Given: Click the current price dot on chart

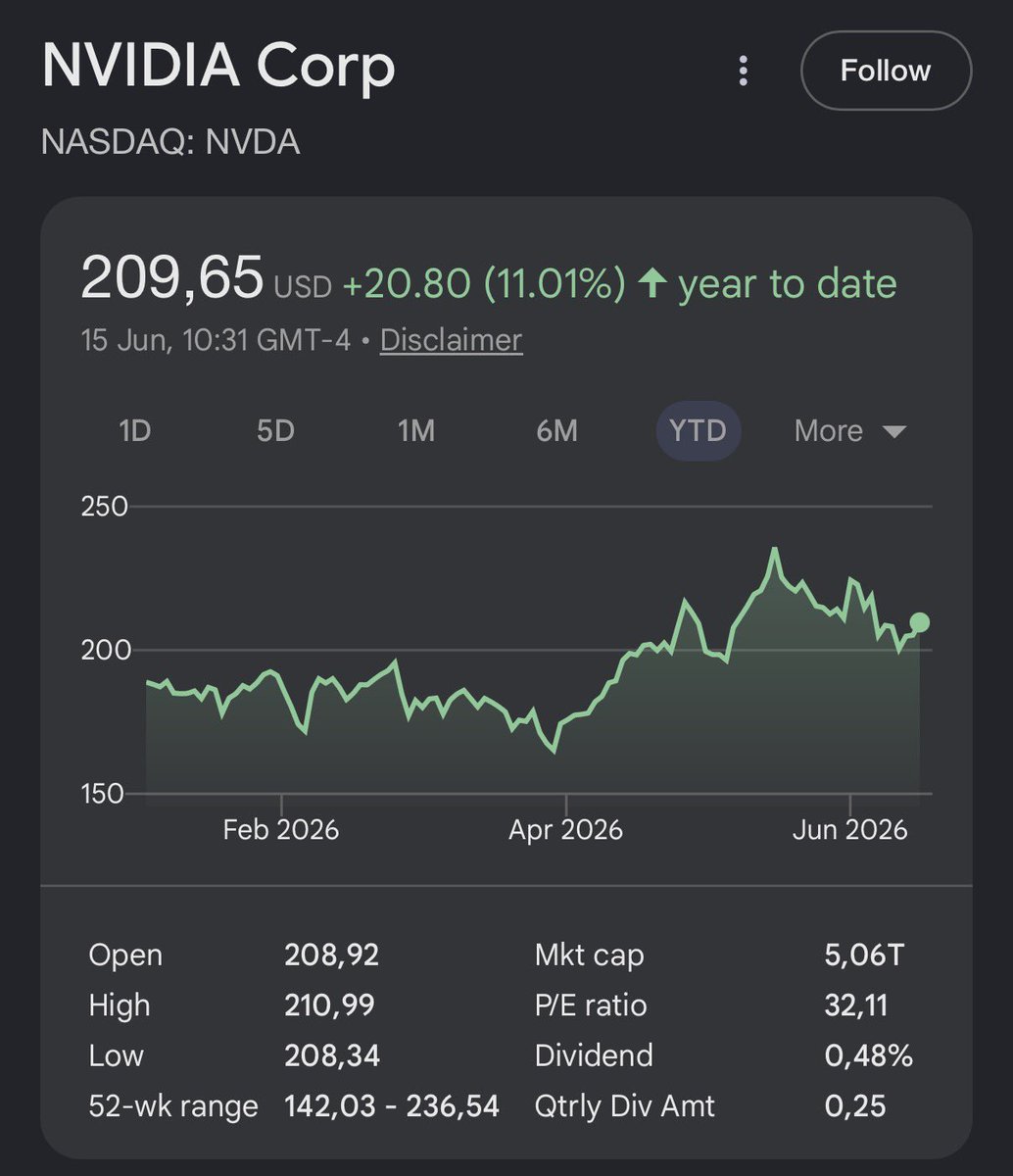Looking at the screenshot, I should [919, 622].
